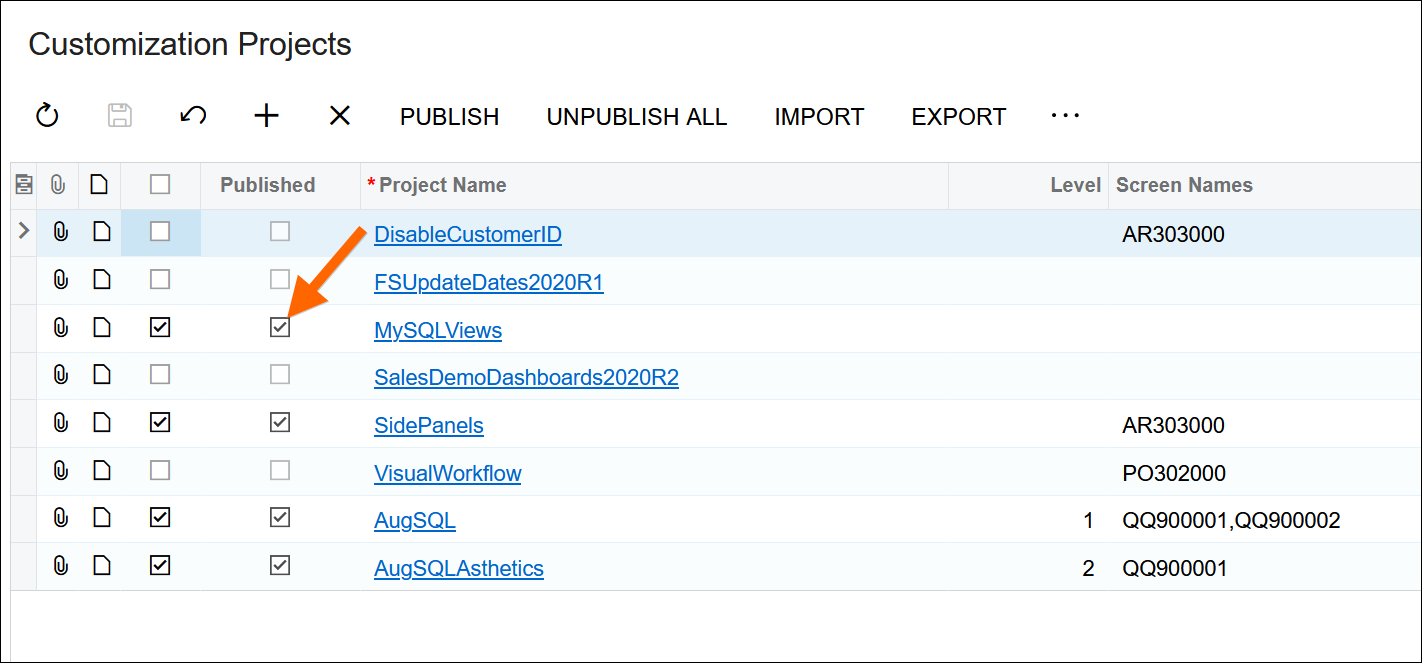Viewport: 1422px width, 663px height.
Task: Check selection box for VisualWorkflow
Action: tap(160, 470)
